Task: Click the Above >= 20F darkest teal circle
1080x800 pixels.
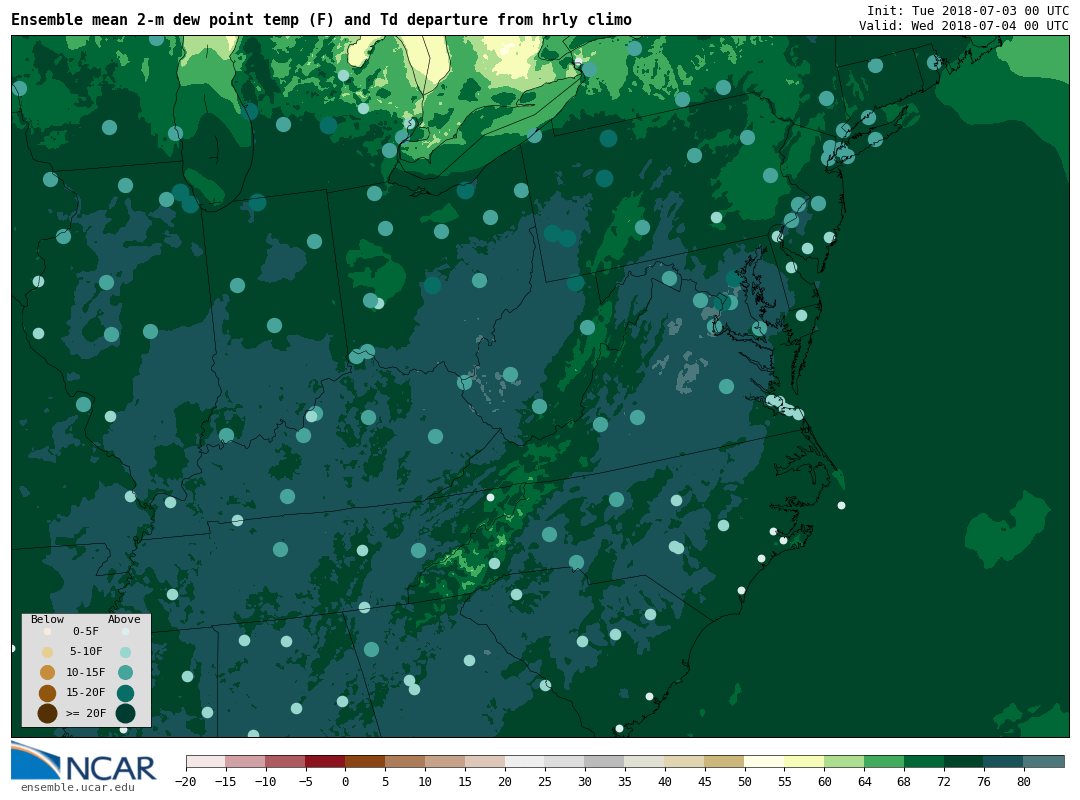Action: 125,713
